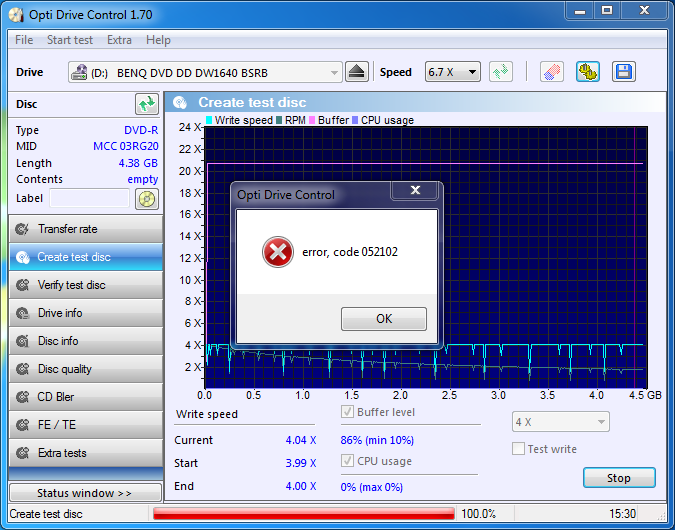Enable the Test write checkbox

518,449
